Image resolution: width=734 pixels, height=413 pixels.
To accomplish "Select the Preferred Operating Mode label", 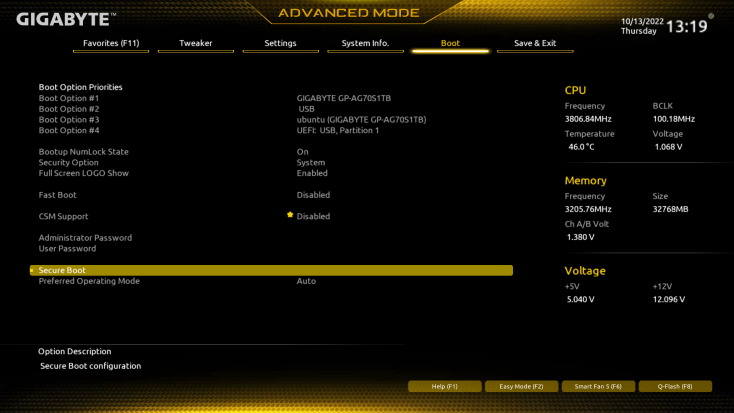I will pos(89,281).
